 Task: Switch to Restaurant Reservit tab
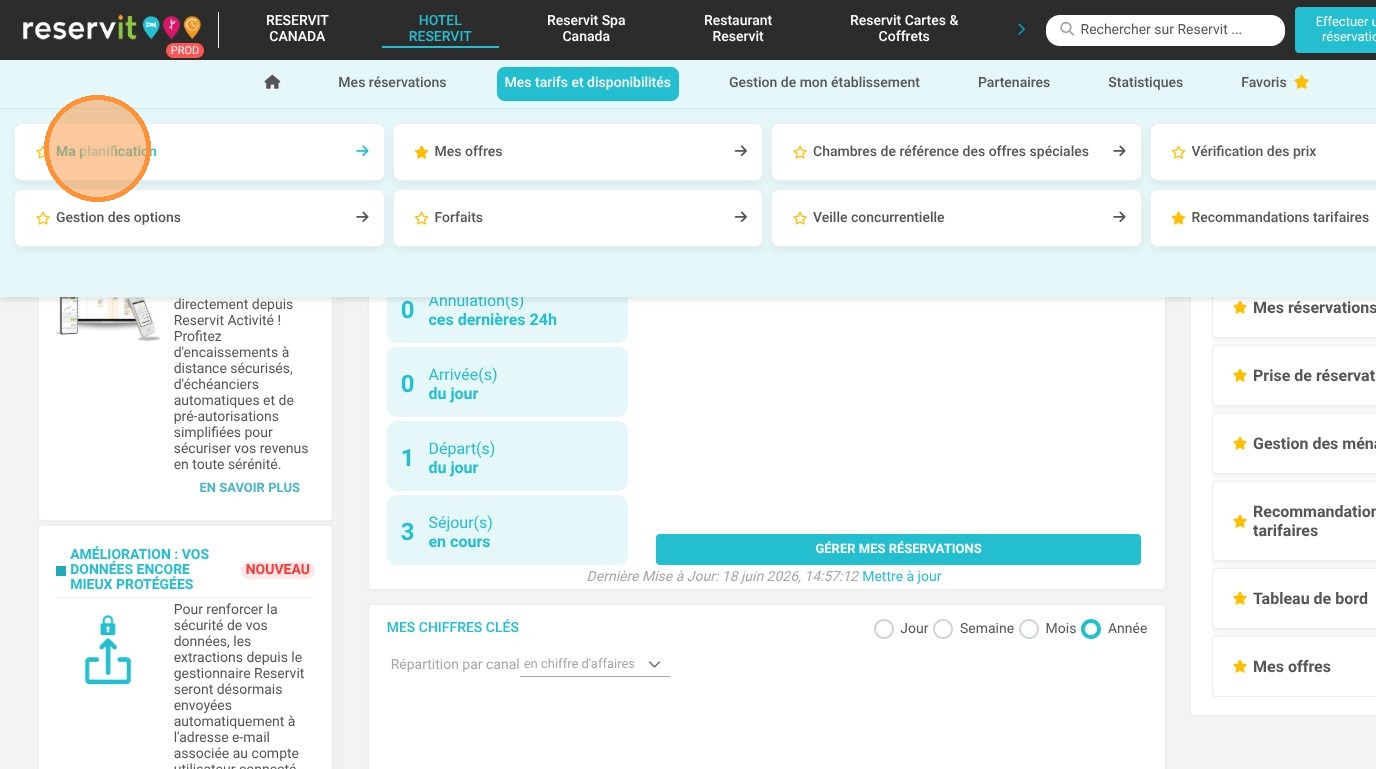point(738,28)
